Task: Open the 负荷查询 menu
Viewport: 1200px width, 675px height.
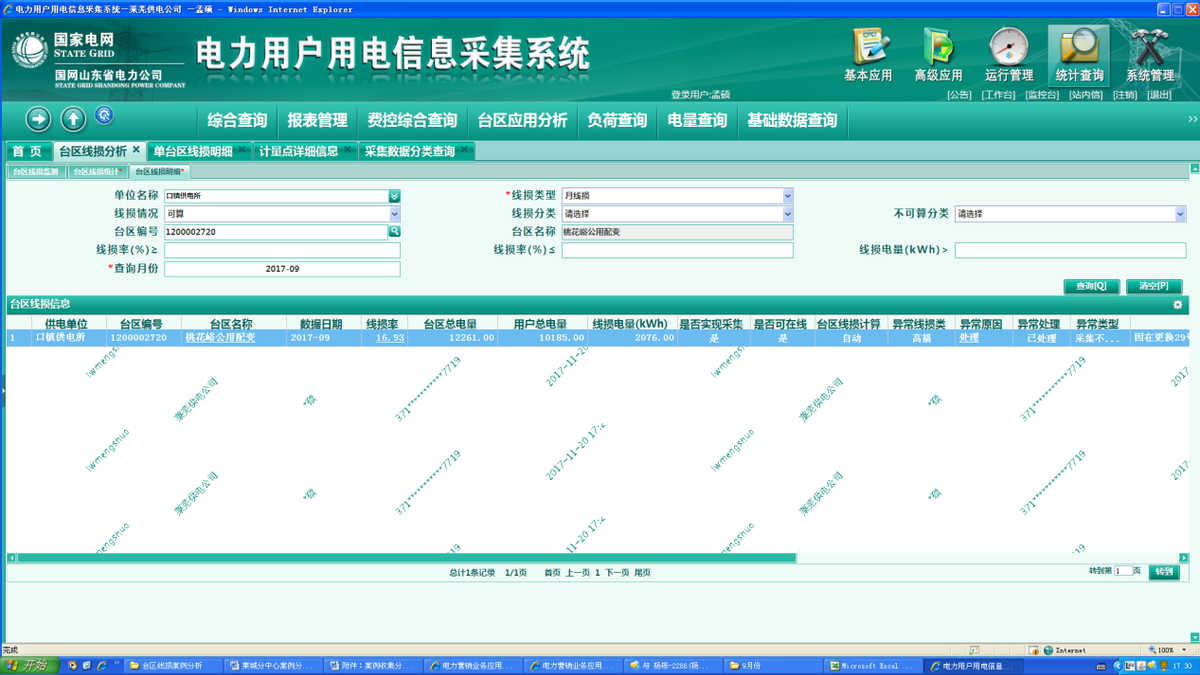Action: [x=617, y=120]
